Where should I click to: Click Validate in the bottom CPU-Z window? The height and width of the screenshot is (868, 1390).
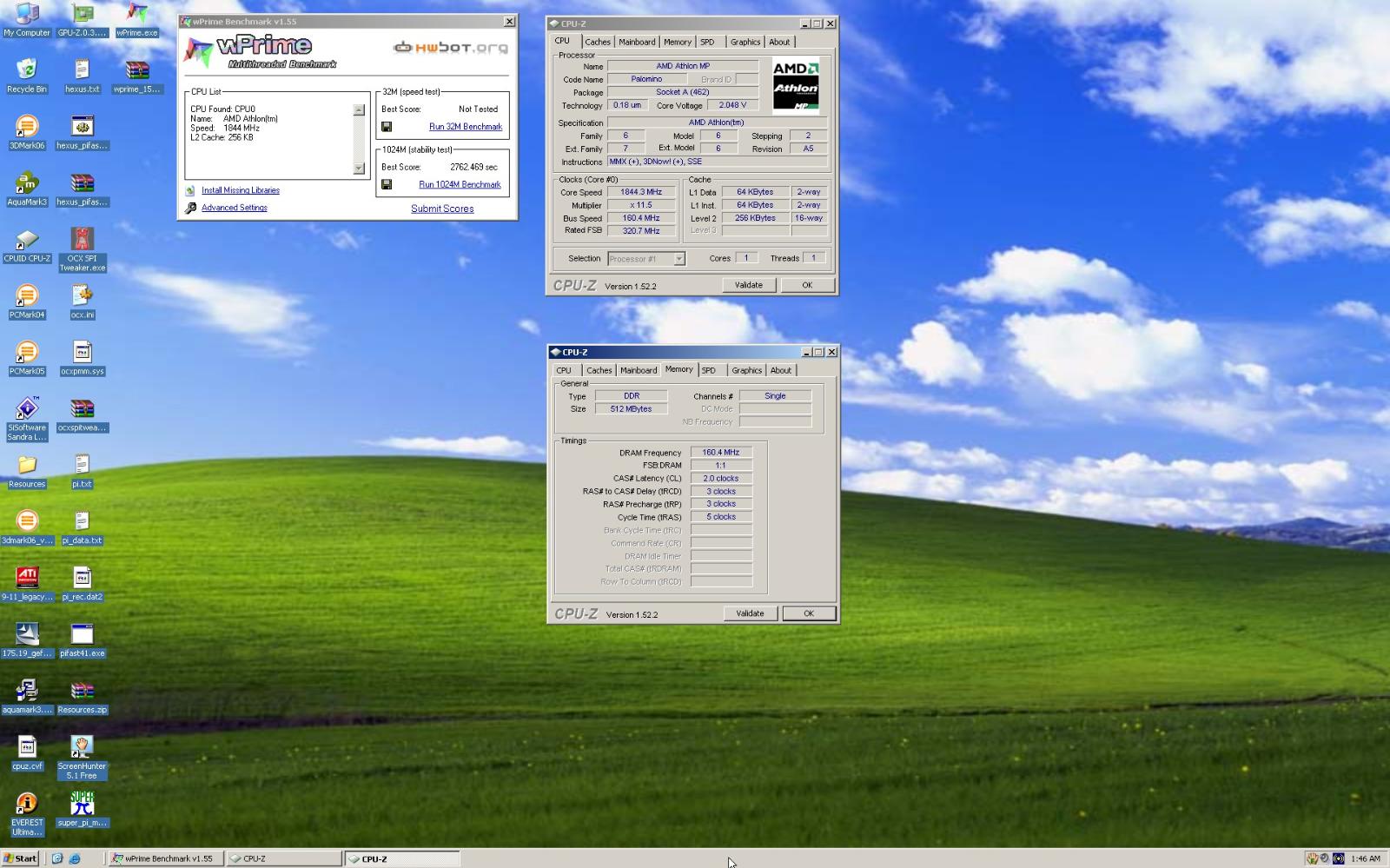751,613
